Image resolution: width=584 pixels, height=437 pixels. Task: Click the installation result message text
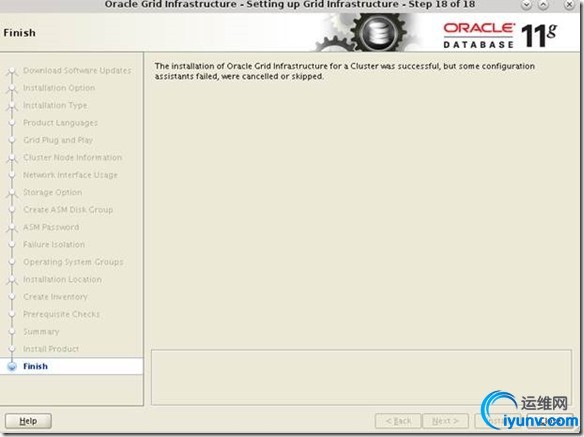click(x=345, y=71)
